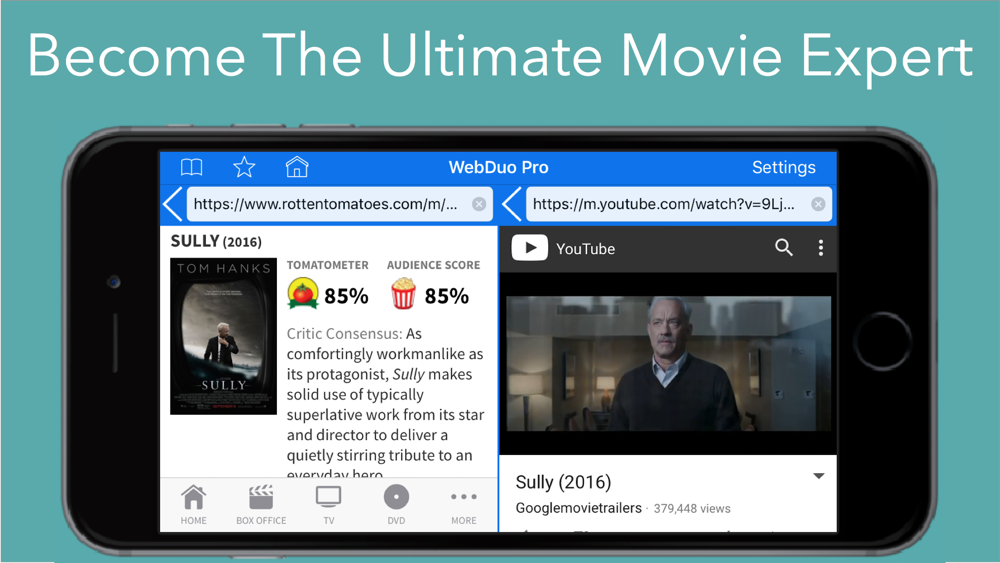
Task: Expand the Sully (2016) video description
Action: (x=819, y=476)
